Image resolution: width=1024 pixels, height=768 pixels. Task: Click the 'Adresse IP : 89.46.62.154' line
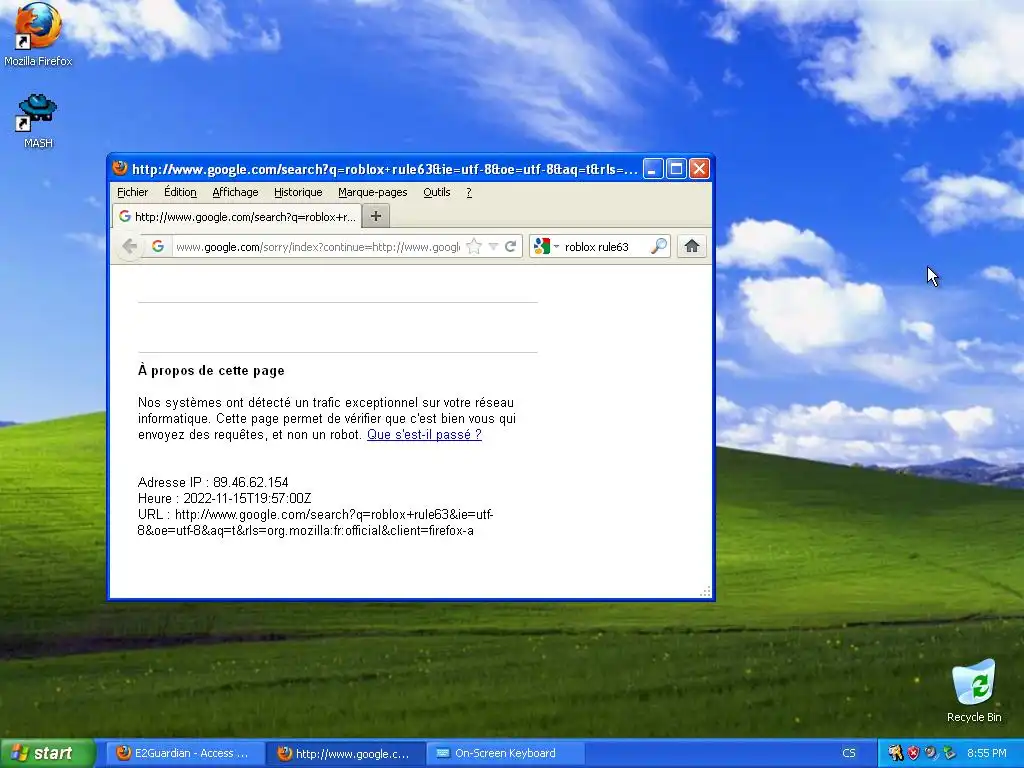(213, 482)
